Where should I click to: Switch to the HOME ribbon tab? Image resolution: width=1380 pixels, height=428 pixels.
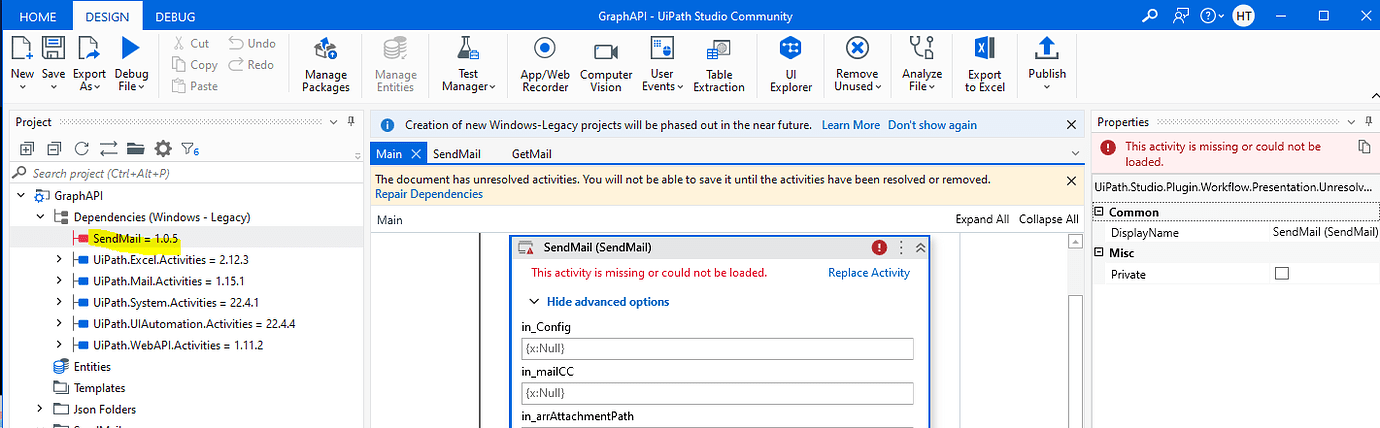click(37, 17)
